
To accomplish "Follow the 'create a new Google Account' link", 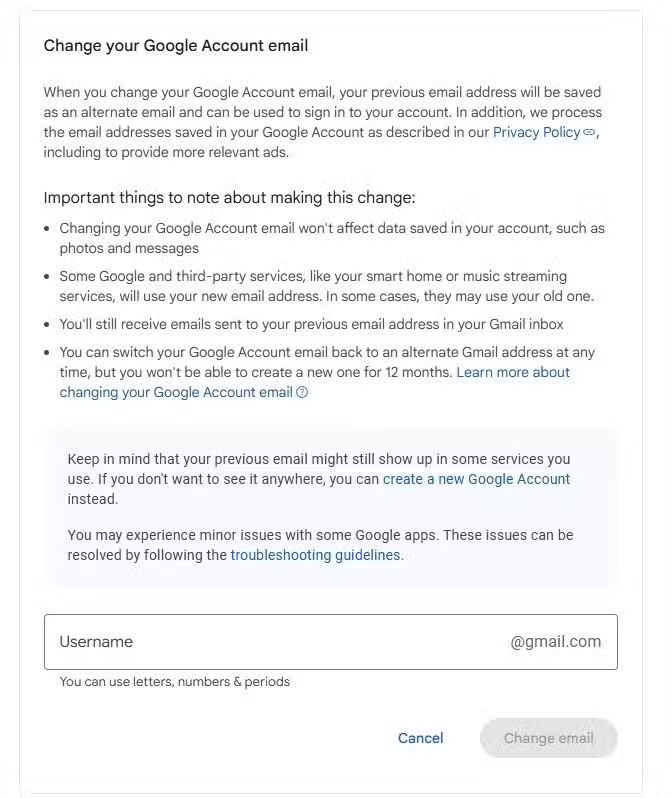I will [x=476, y=479].
